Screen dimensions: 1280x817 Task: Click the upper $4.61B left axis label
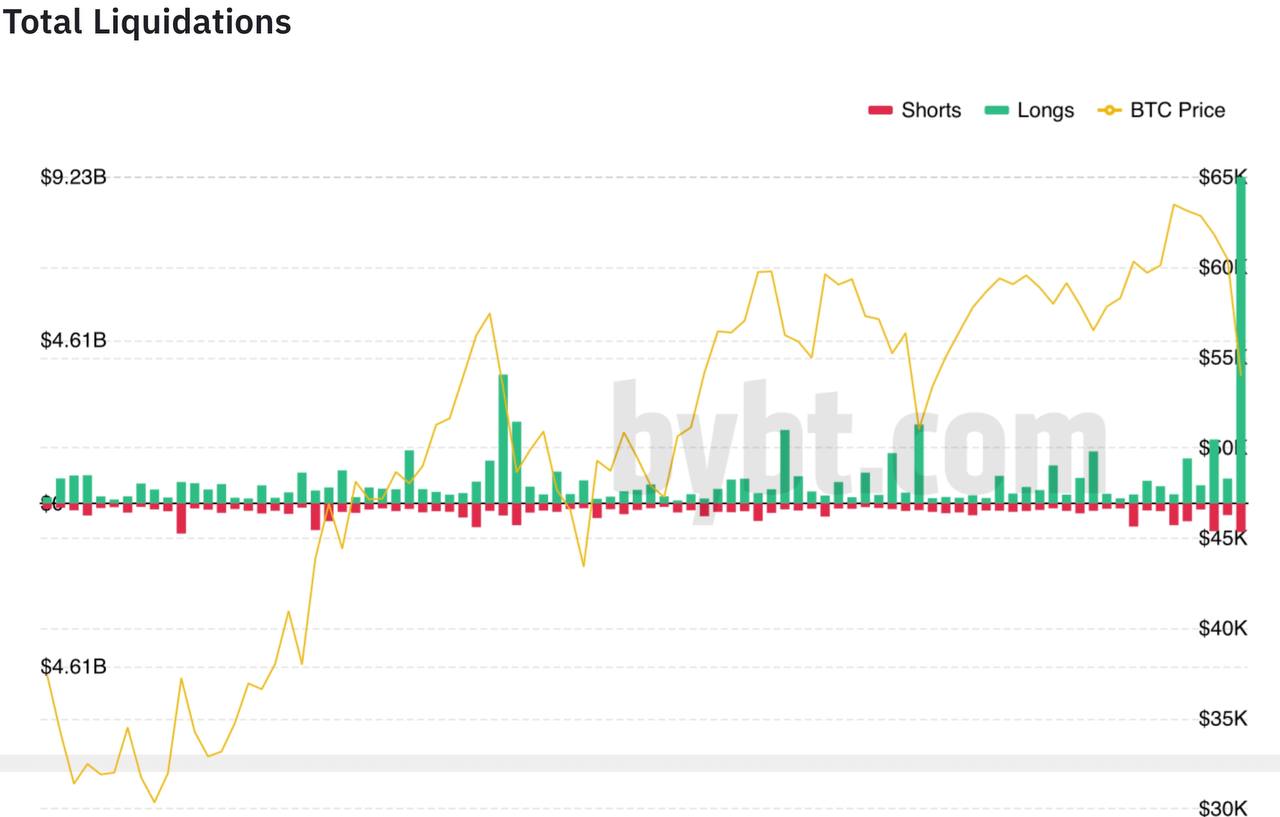[73, 340]
